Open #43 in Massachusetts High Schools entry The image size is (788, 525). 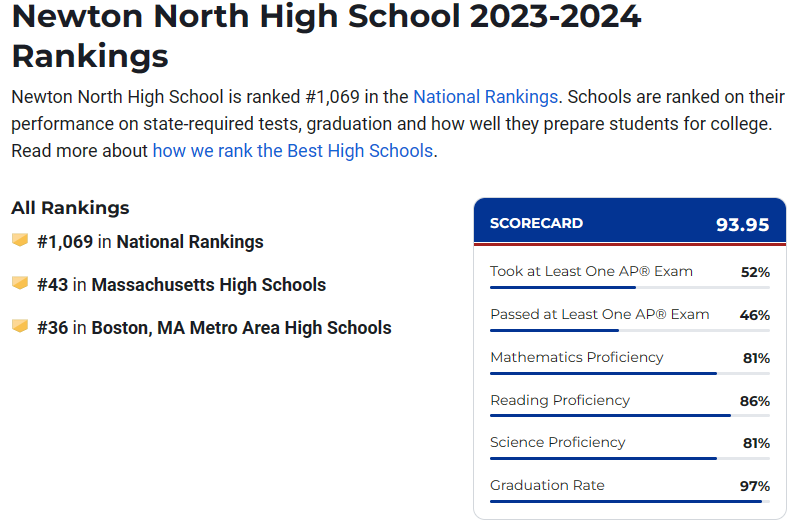[181, 285]
